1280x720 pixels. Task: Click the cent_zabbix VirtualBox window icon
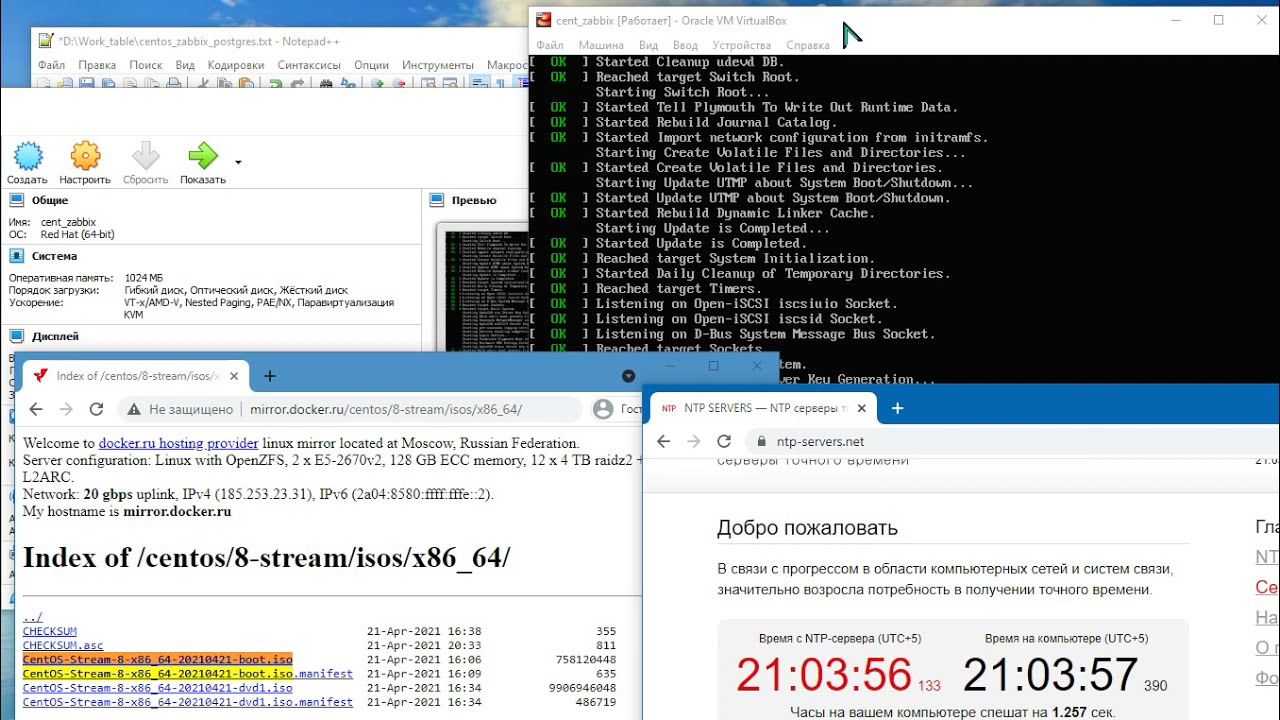tap(543, 20)
